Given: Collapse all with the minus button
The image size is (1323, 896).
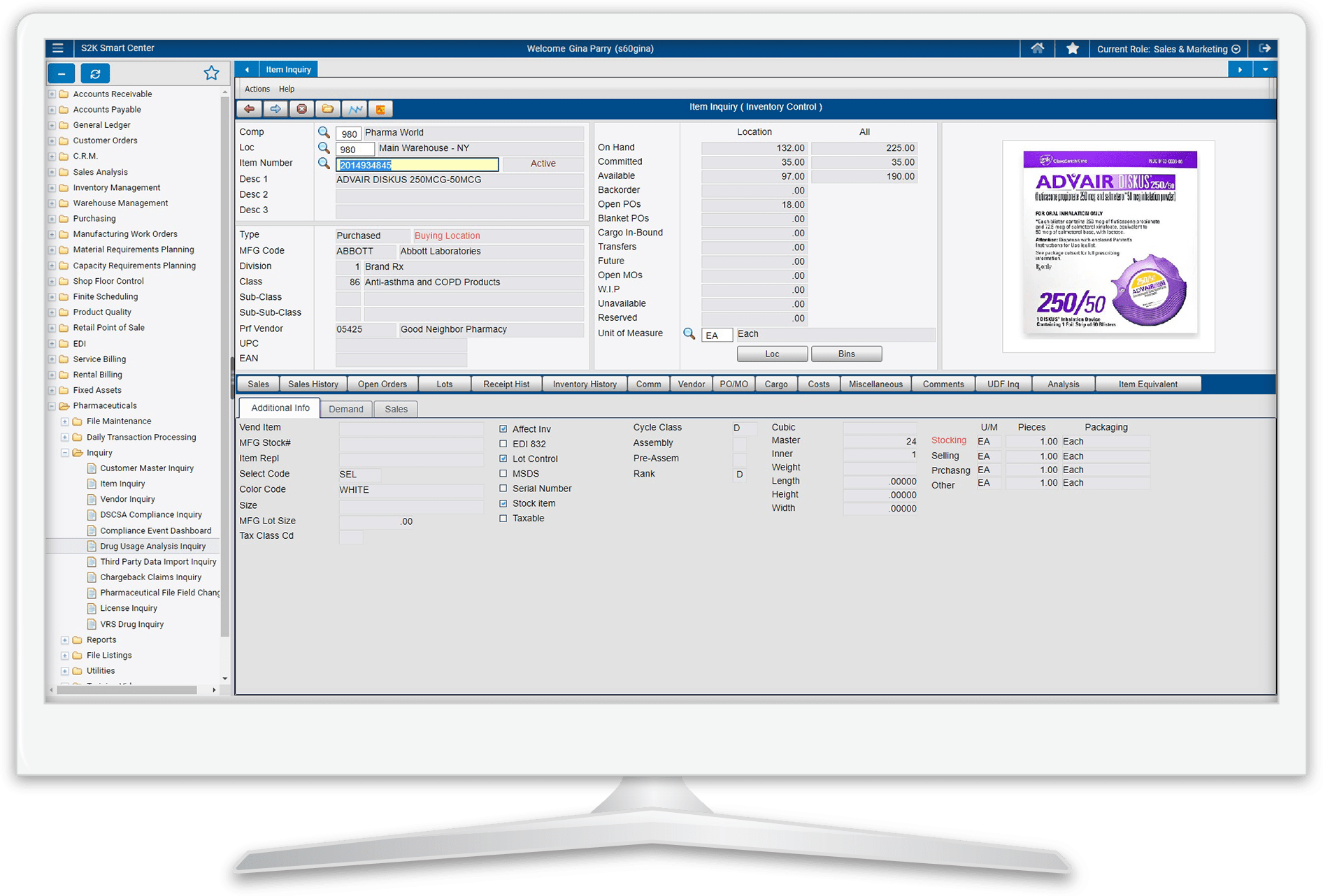Looking at the screenshot, I should pos(62,73).
